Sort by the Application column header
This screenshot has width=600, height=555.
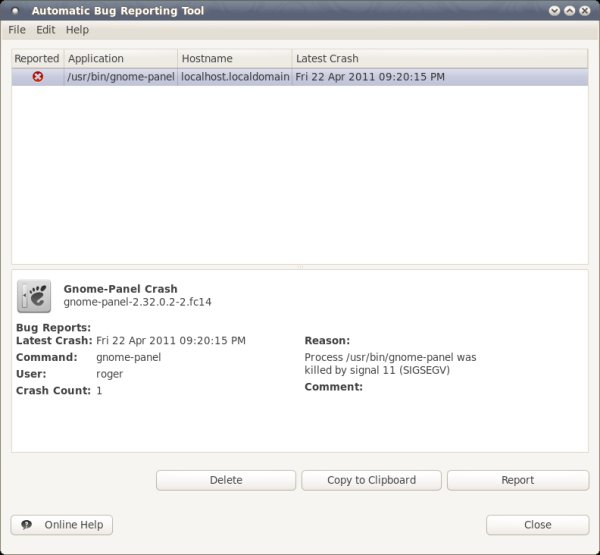(x=121, y=59)
